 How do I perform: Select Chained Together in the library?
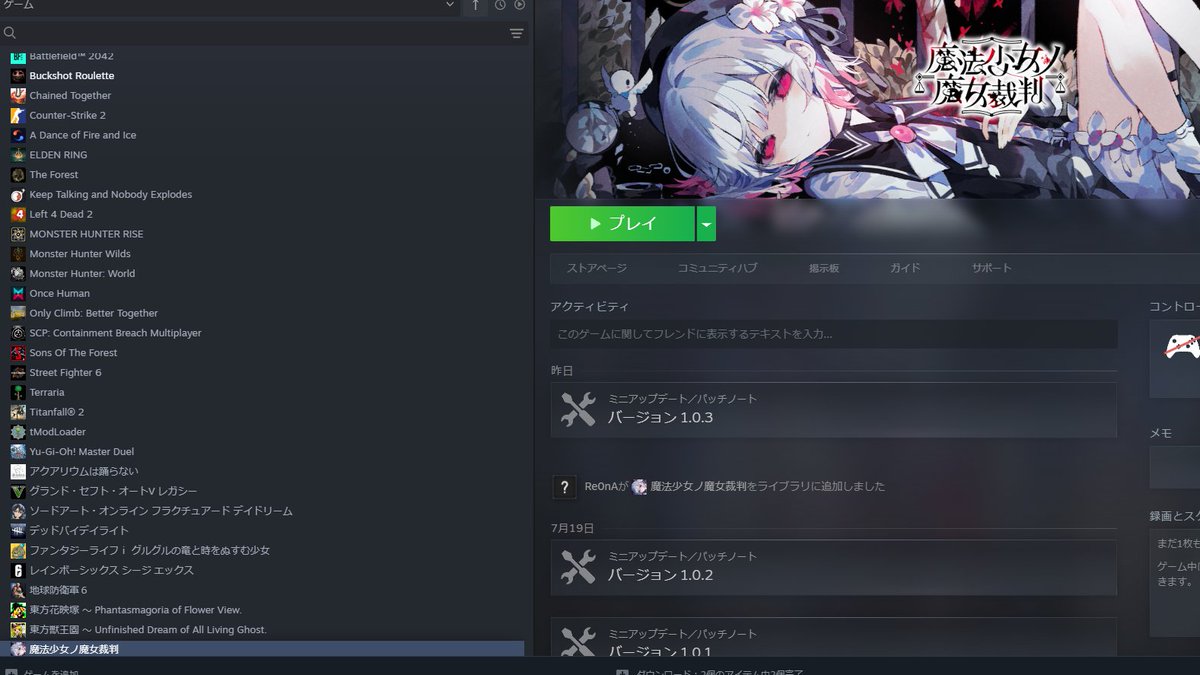(x=70, y=96)
